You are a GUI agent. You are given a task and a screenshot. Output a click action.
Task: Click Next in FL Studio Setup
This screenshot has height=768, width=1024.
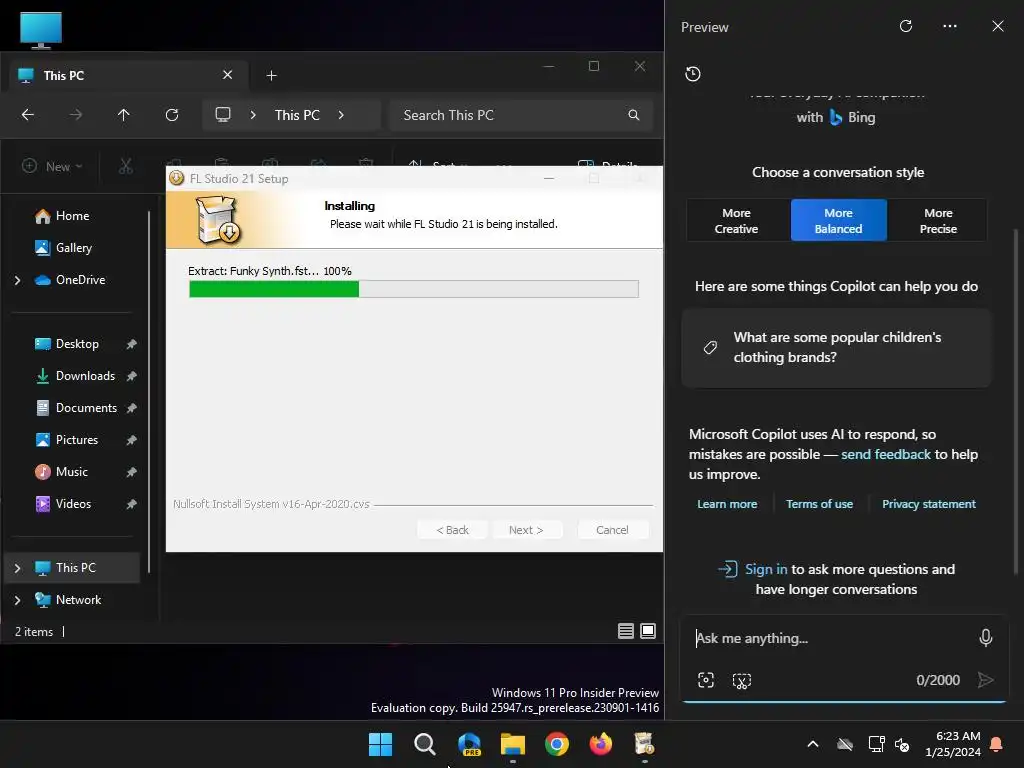[526, 530]
